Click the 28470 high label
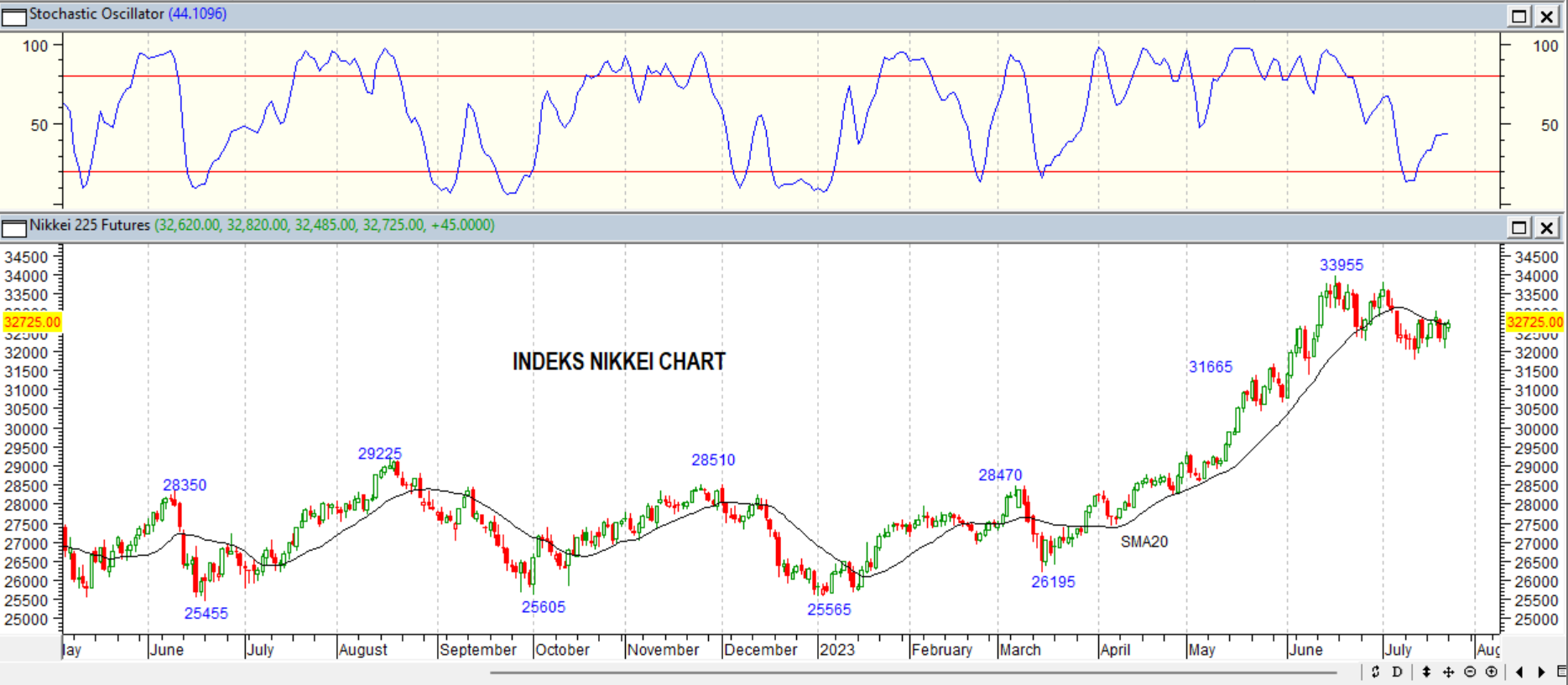 [x=1000, y=475]
